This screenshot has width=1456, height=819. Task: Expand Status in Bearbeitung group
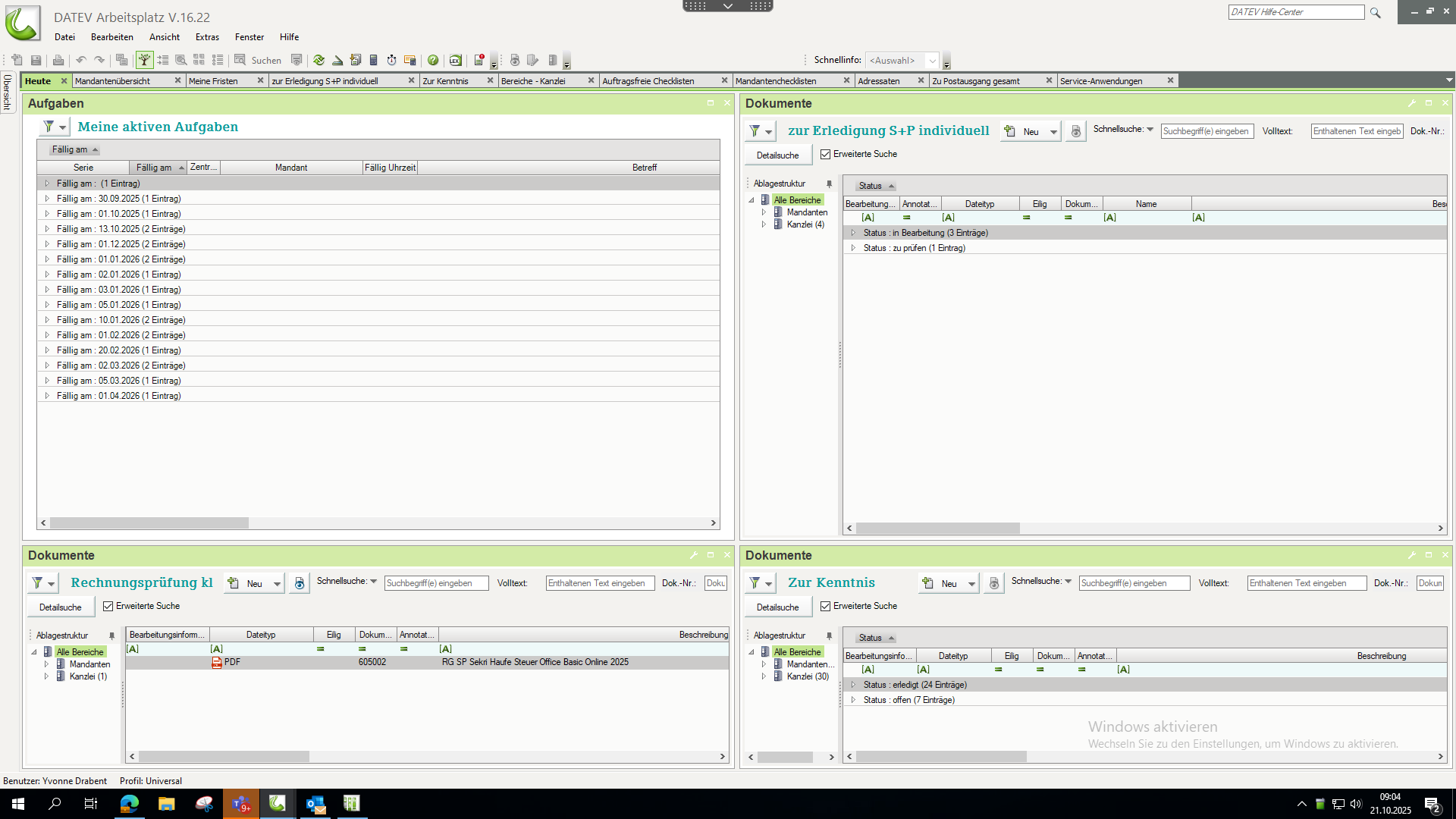(853, 233)
